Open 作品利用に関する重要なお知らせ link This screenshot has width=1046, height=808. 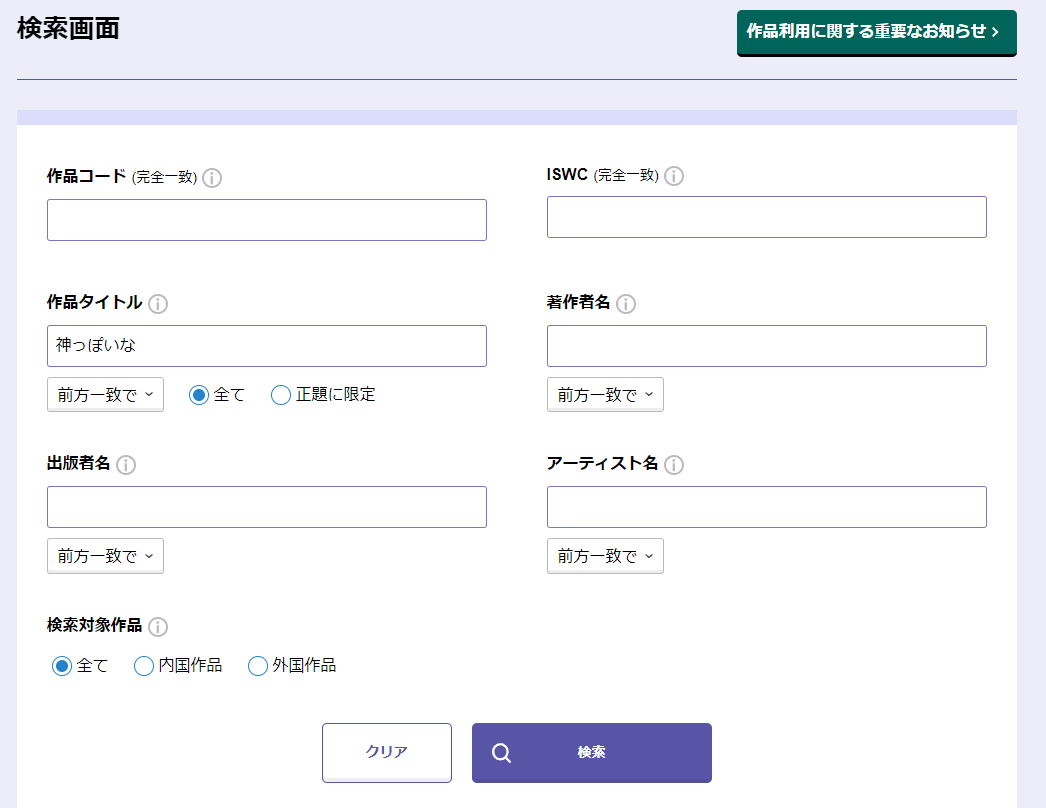(876, 32)
